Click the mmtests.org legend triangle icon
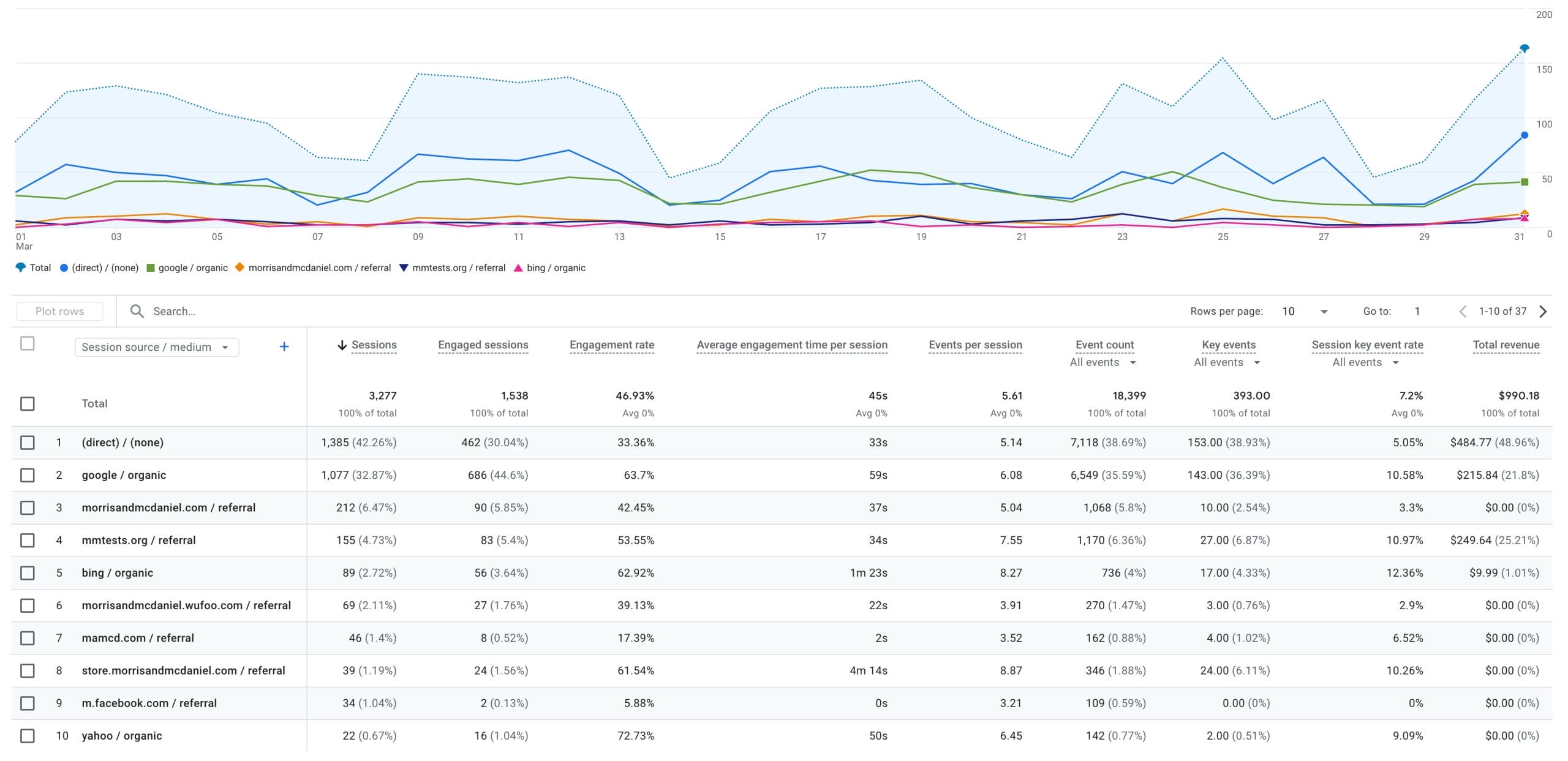The height and width of the screenshot is (761, 1568). point(404,268)
